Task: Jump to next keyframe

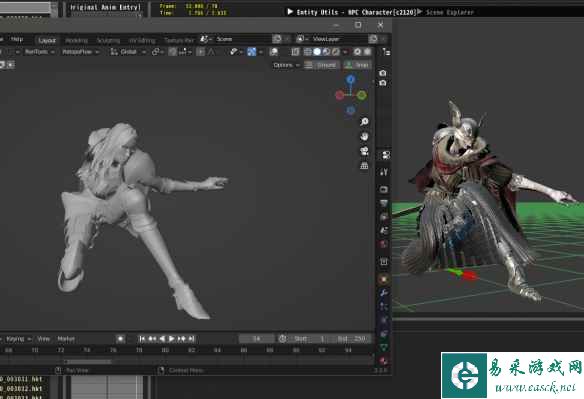Action: pos(181,339)
